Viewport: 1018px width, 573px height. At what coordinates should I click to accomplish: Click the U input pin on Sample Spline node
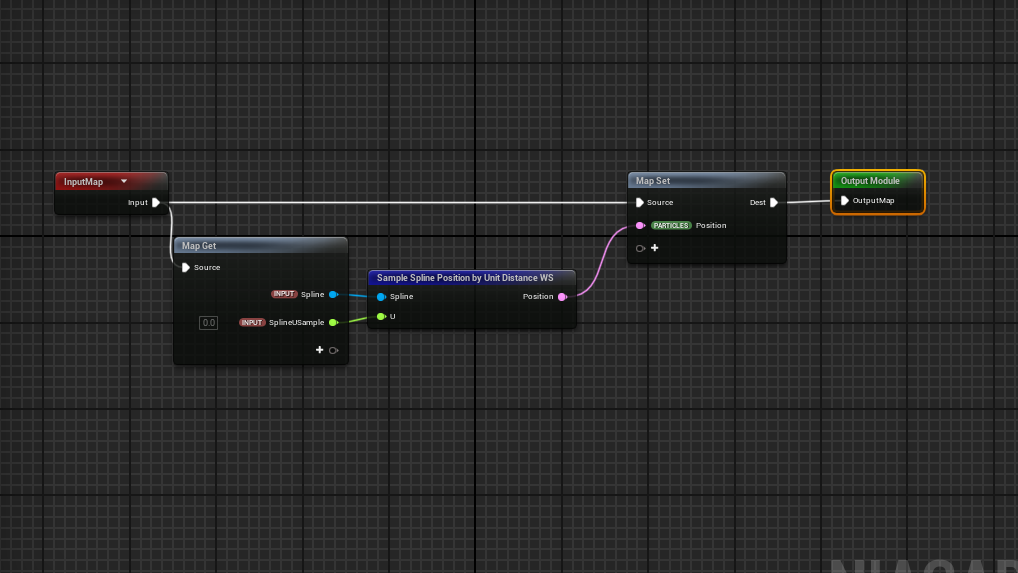tap(381, 316)
